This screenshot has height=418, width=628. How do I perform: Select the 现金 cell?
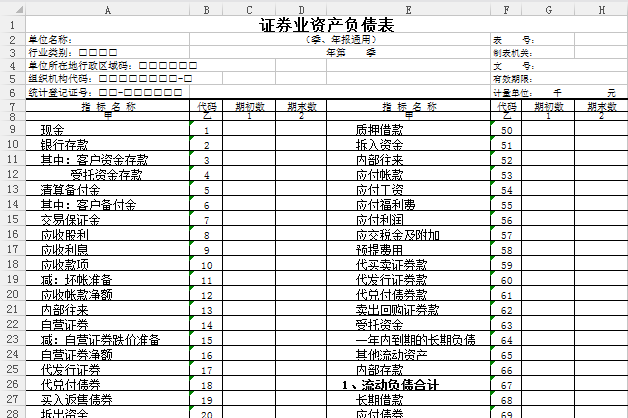[52, 130]
